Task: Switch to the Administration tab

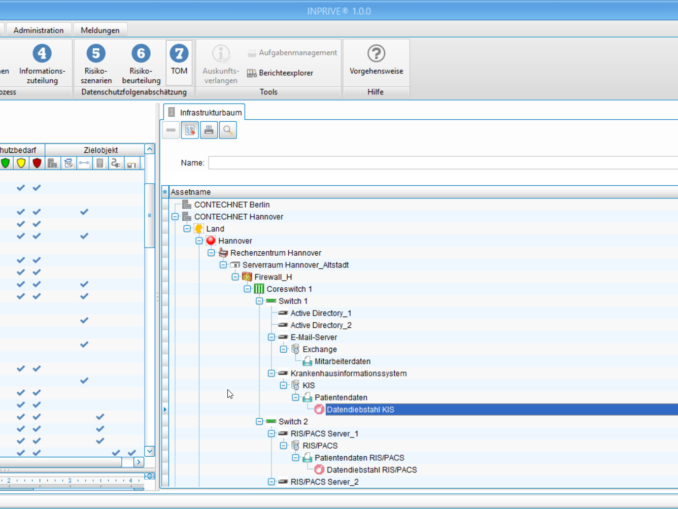Action: tap(38, 30)
